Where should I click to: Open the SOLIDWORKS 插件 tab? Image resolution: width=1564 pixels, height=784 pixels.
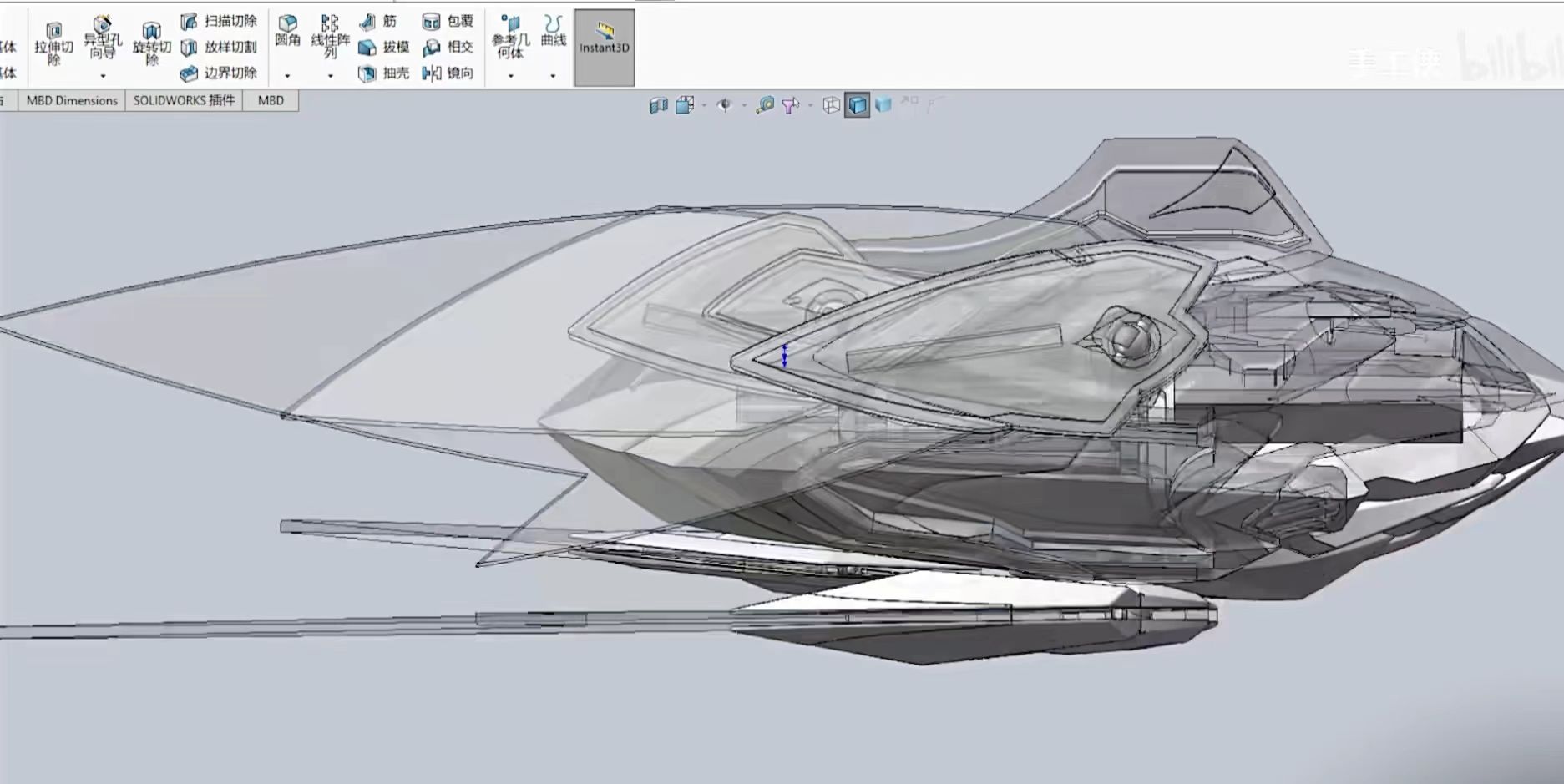[184, 100]
